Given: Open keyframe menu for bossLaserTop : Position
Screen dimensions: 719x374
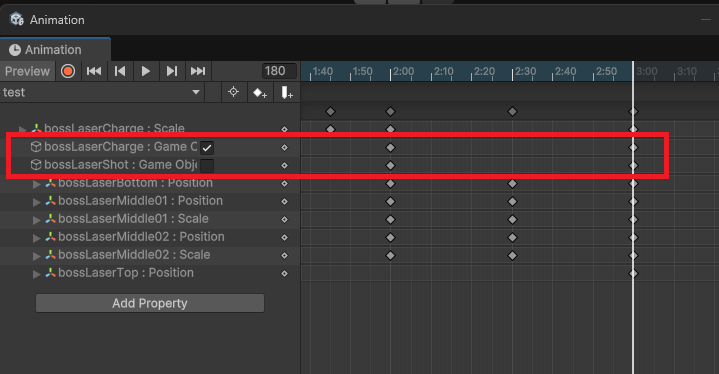Looking at the screenshot, I should (x=284, y=274).
